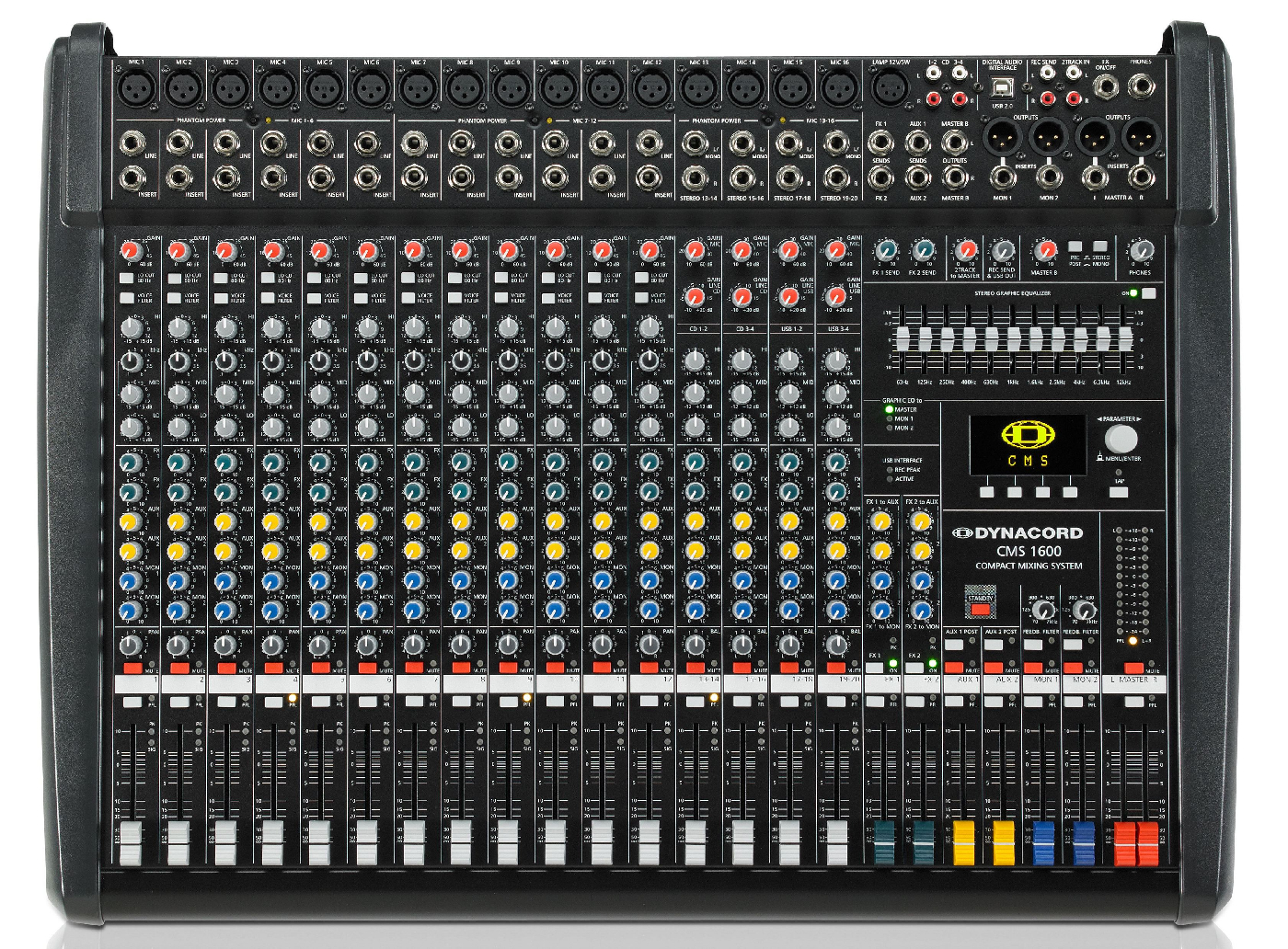Enable PFL on the AUX 2 bus

click(994, 702)
